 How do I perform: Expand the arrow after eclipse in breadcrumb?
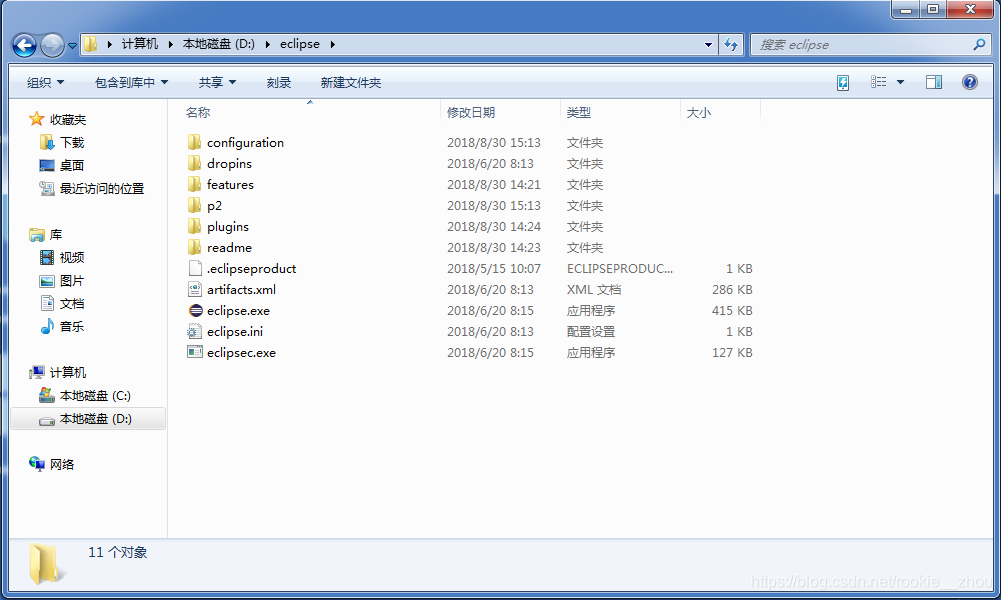(x=333, y=44)
